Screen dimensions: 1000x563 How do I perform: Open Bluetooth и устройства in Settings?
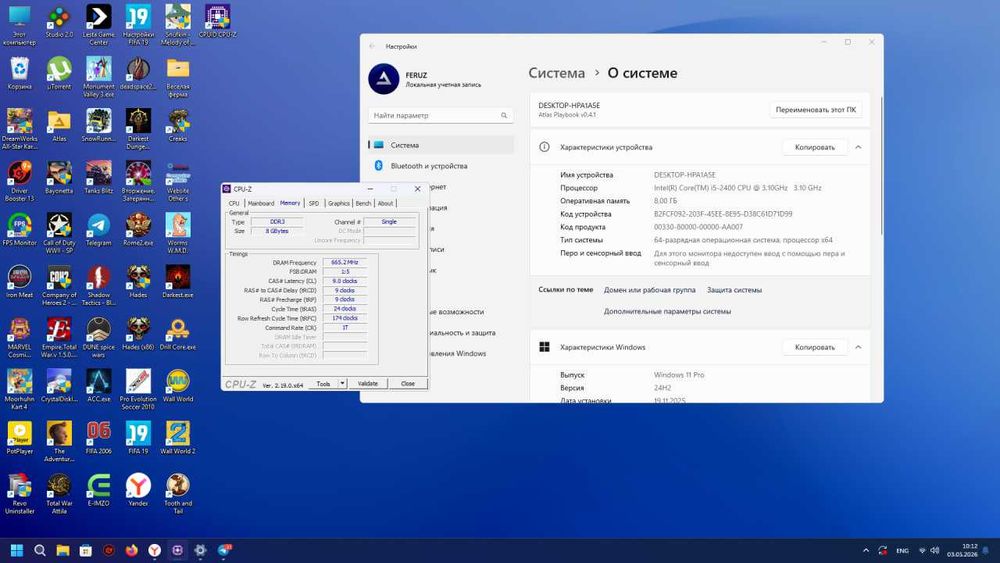click(441, 166)
